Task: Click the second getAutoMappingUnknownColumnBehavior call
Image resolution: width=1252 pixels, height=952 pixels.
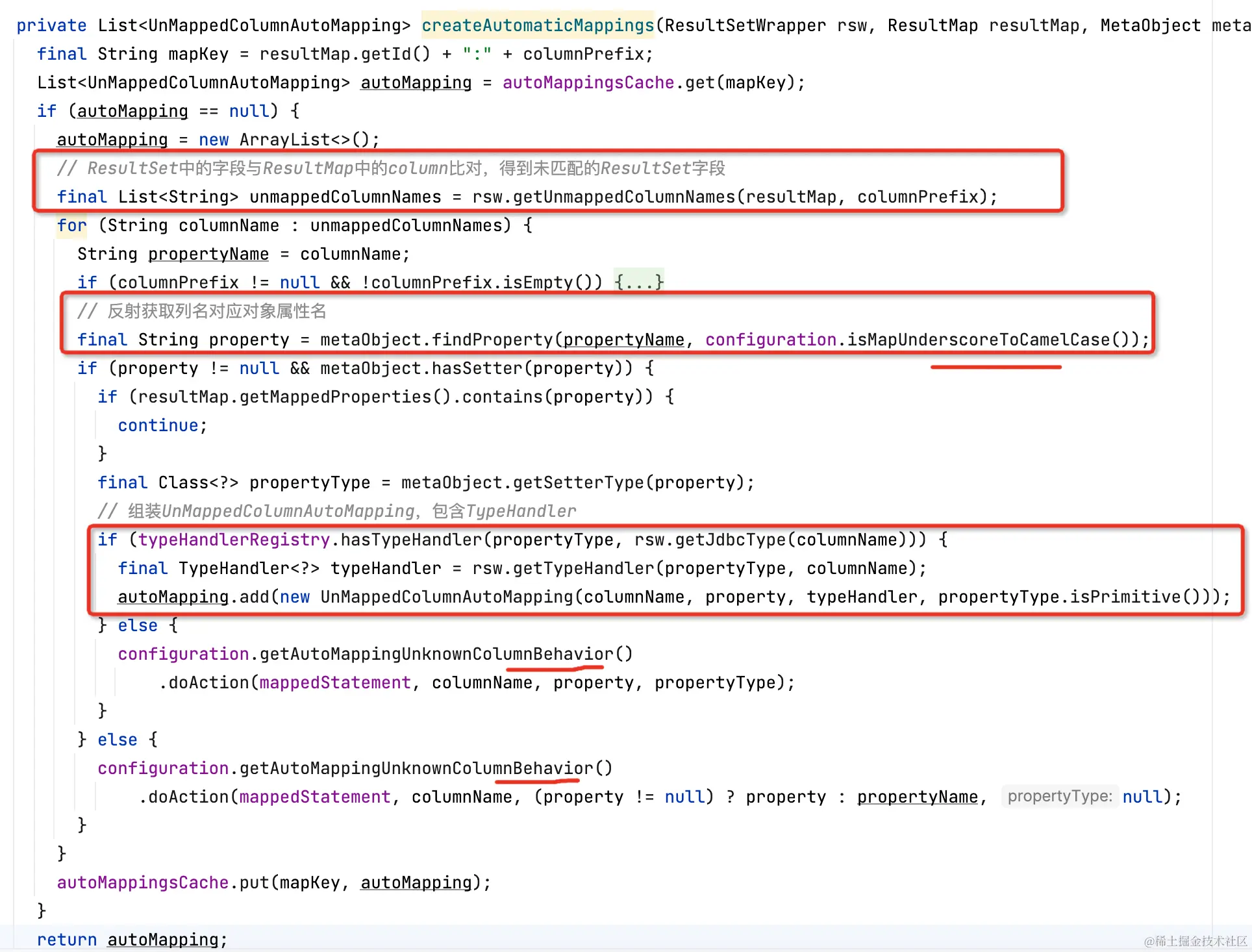Action: point(416,768)
